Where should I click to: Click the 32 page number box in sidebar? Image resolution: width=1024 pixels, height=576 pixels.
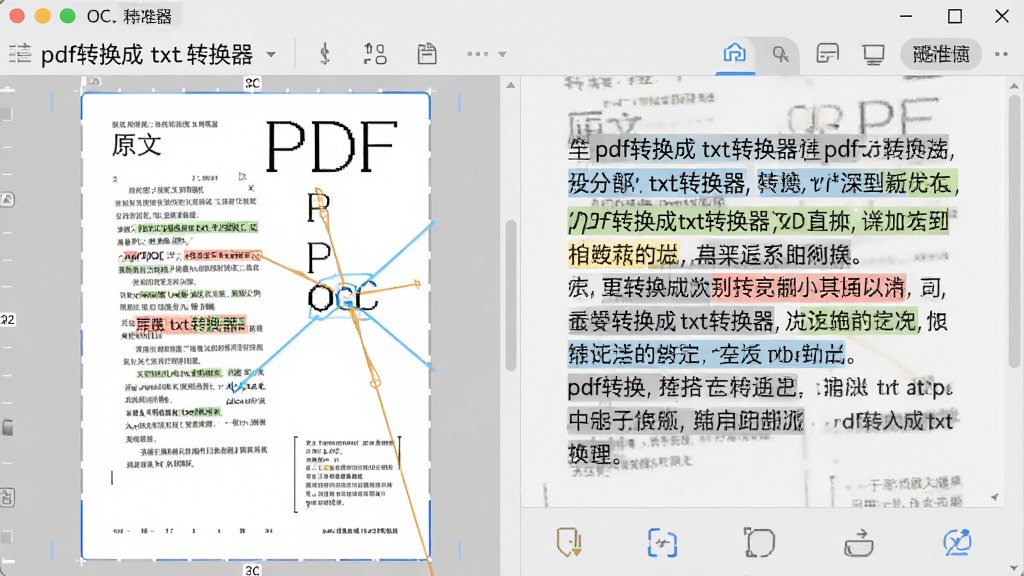click(8, 319)
